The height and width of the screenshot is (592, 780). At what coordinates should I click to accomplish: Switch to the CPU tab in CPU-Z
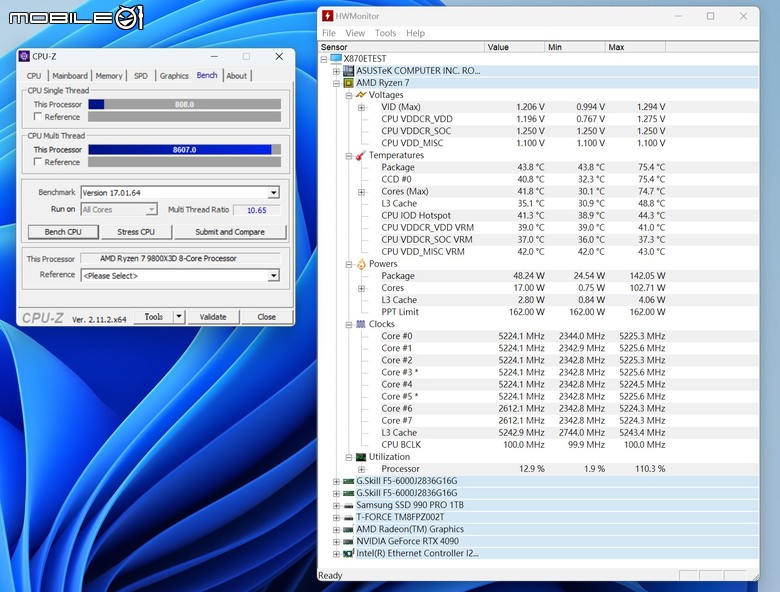(x=34, y=76)
